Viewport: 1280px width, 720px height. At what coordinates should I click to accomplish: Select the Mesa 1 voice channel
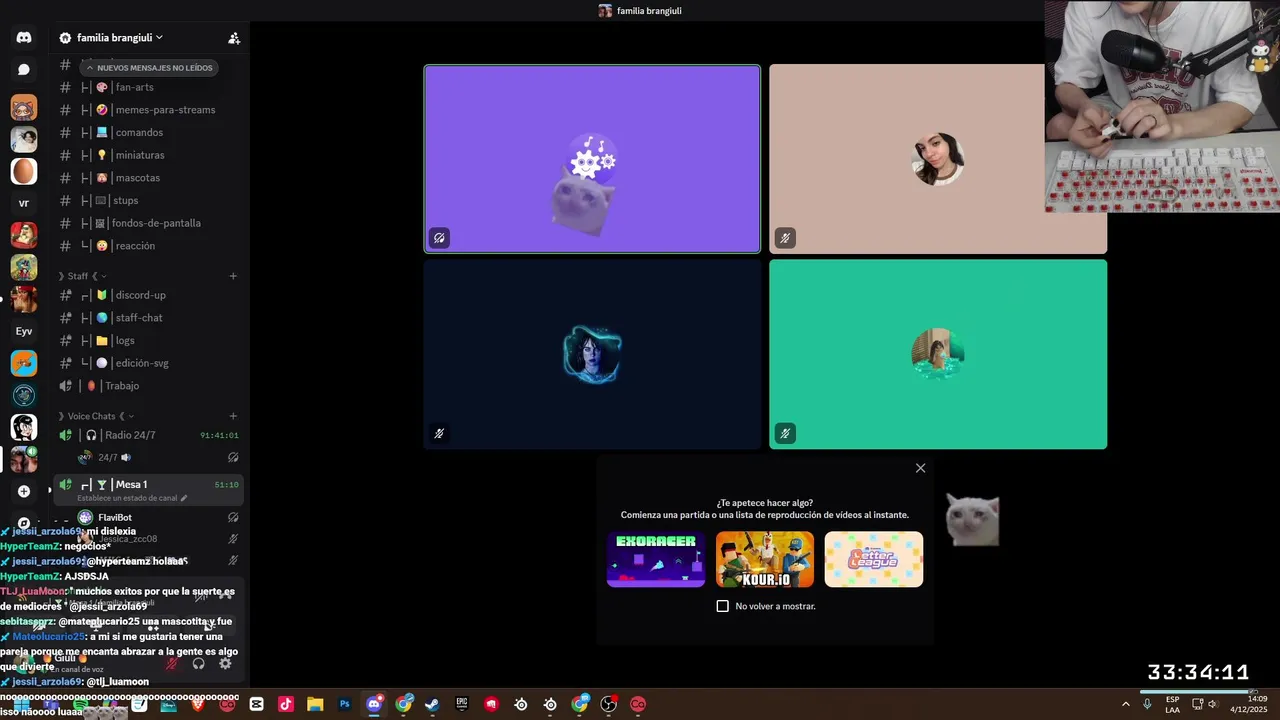[x=148, y=488]
